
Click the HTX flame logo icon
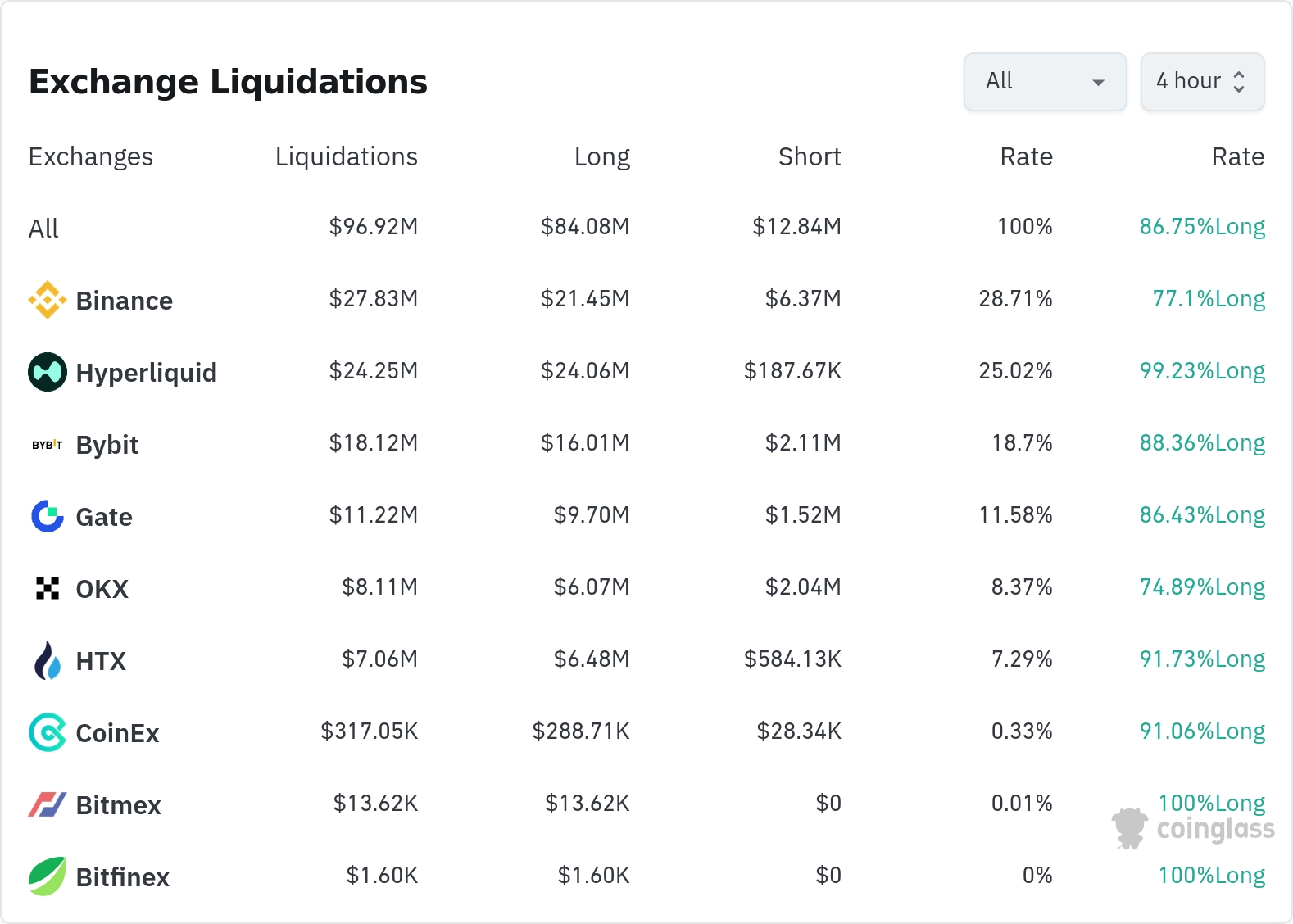tap(48, 660)
